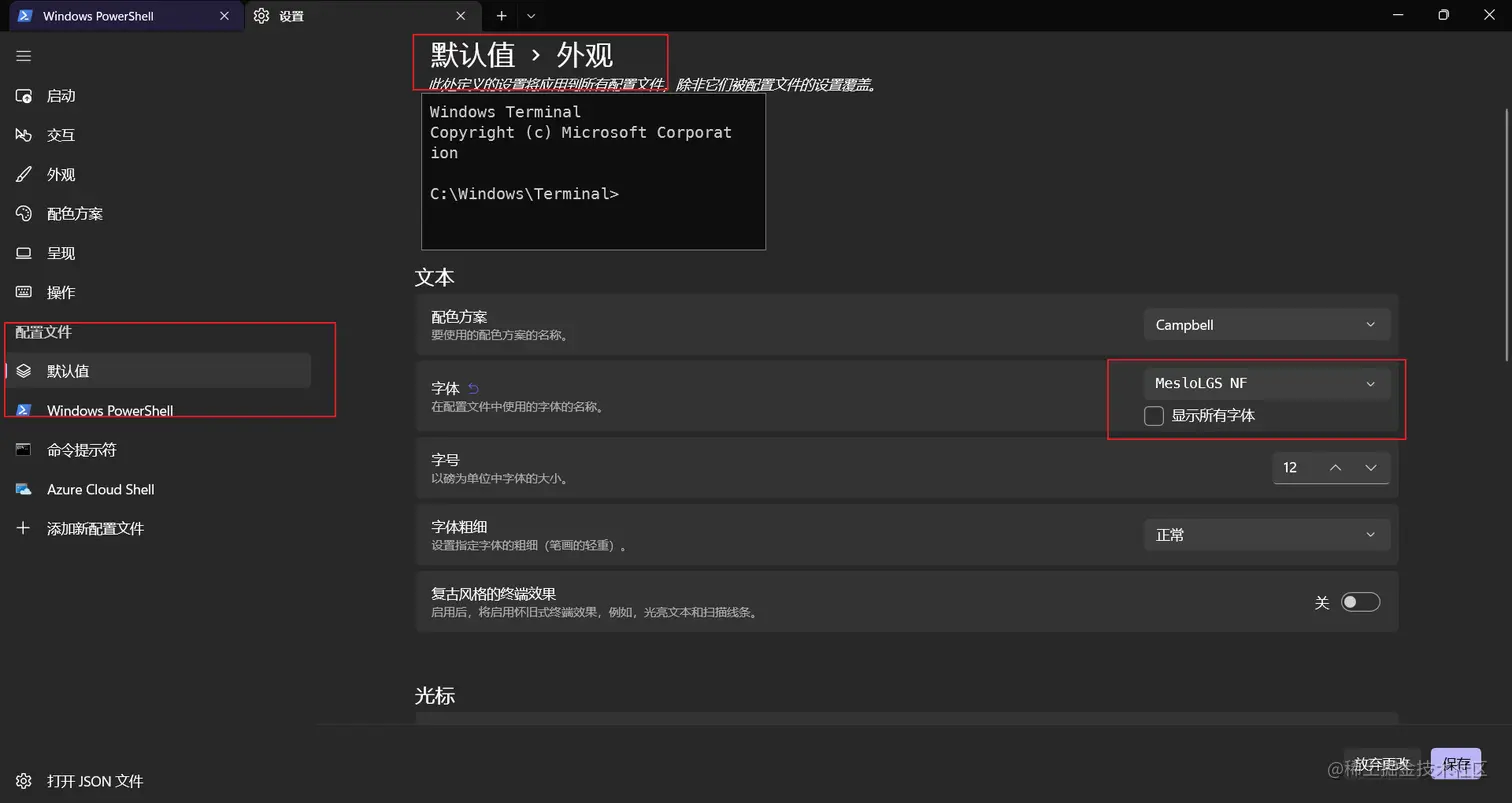Open 操作 actions settings
This screenshot has height=803, width=1512.
tap(158, 292)
